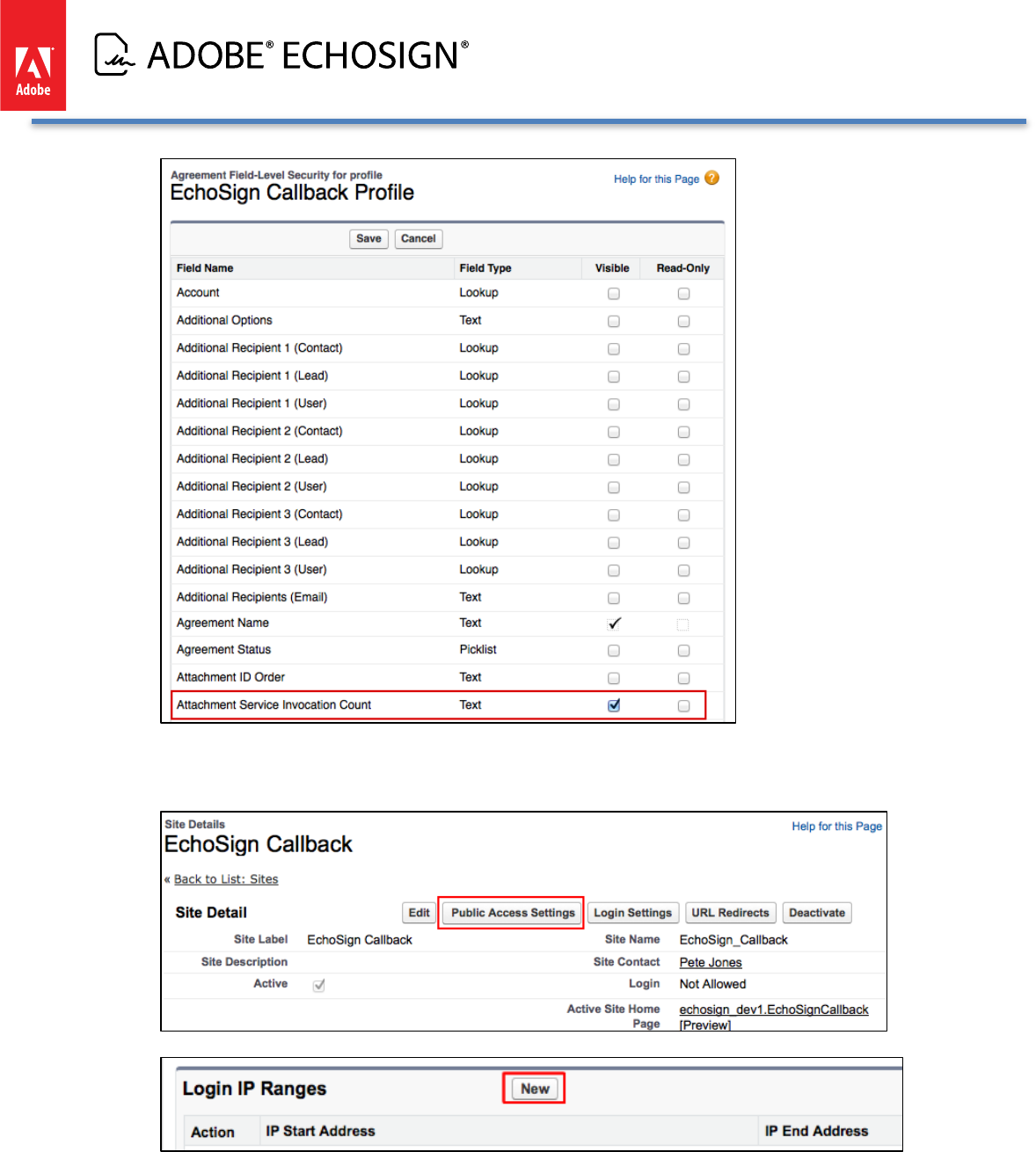Click the Adobe logo
1036x1152 pixels.
tap(33, 55)
